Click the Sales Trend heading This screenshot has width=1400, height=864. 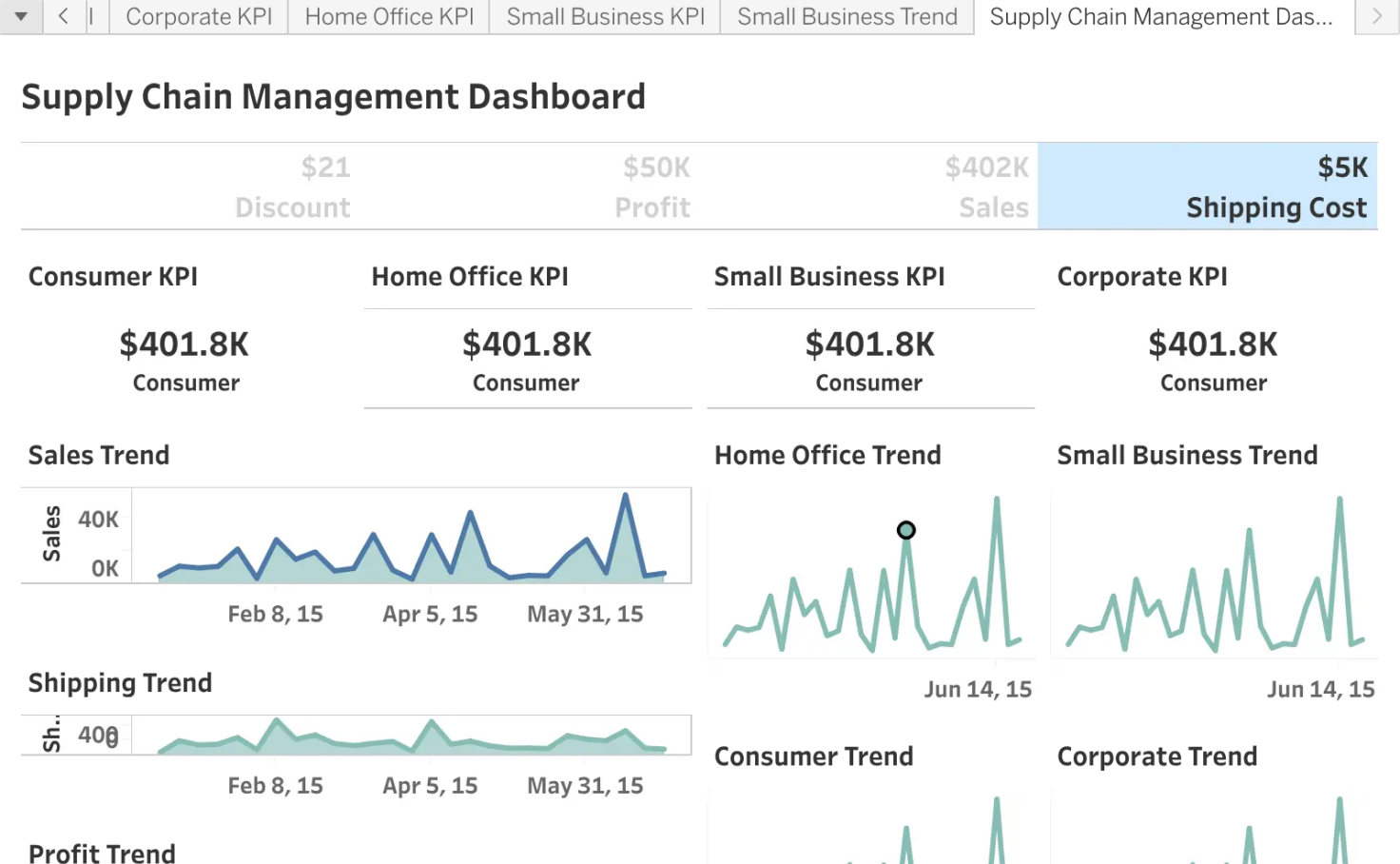tap(99, 456)
